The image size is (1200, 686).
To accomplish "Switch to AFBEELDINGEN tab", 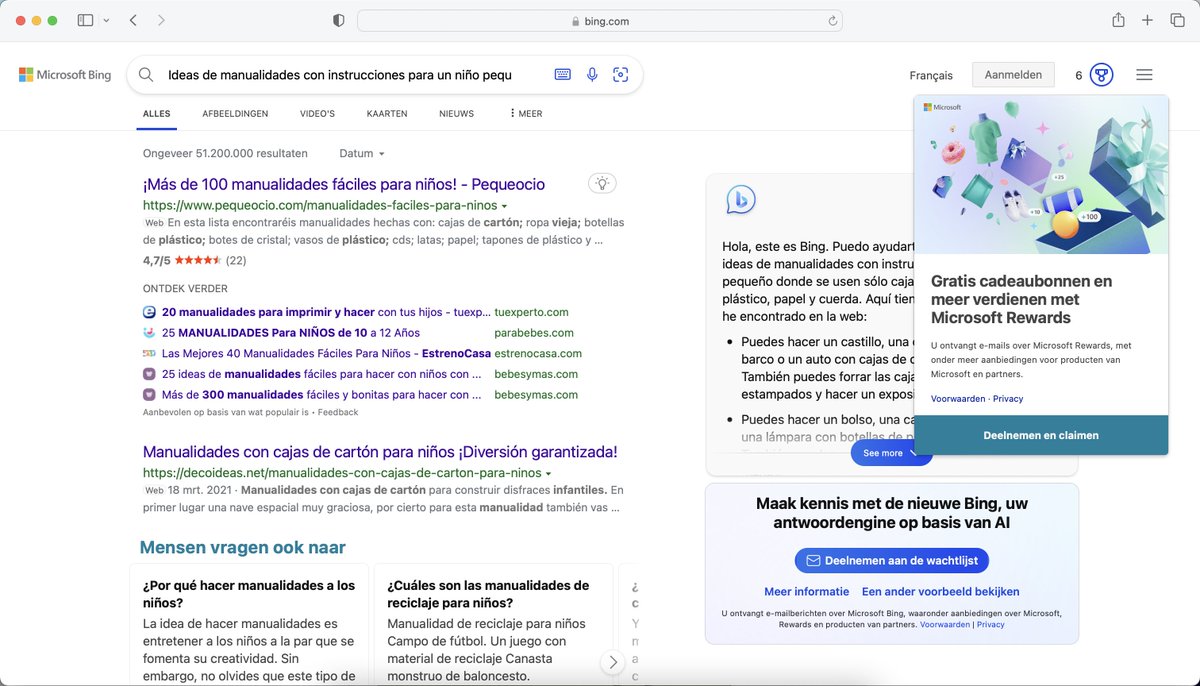I will pos(235,114).
